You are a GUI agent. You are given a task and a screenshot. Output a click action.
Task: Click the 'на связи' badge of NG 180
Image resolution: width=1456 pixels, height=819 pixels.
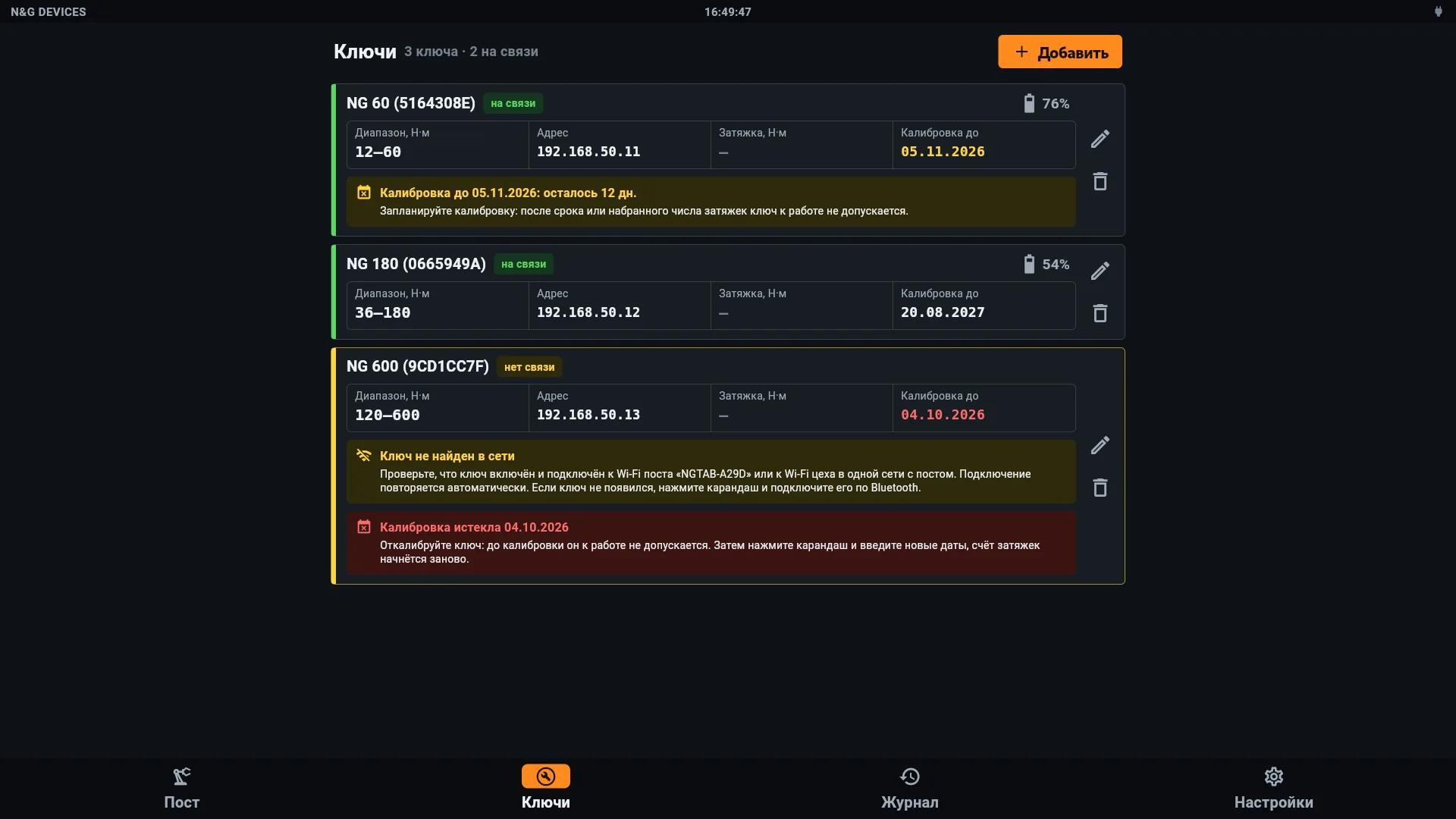(x=524, y=264)
